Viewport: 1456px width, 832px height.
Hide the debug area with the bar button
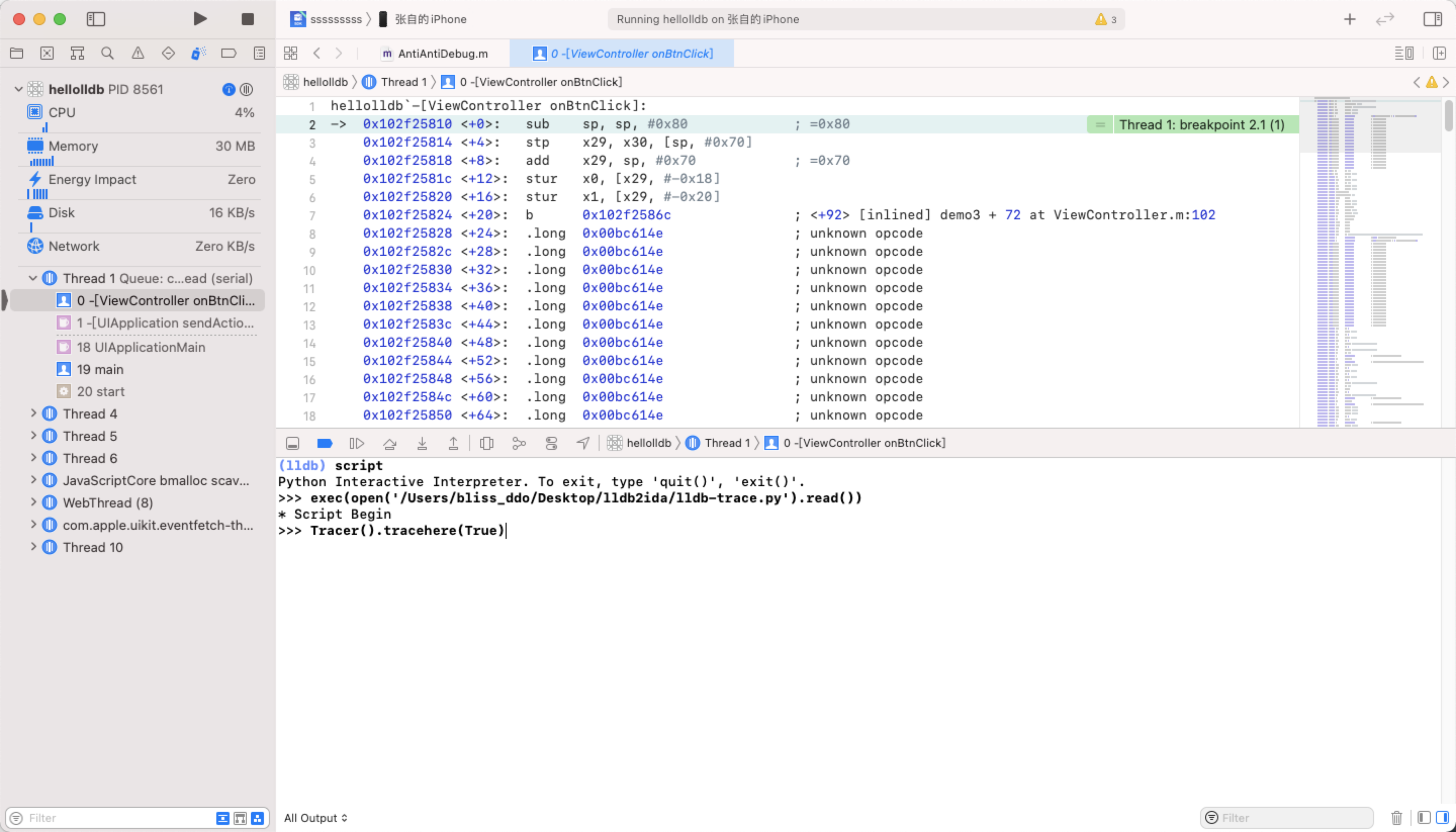point(293,443)
